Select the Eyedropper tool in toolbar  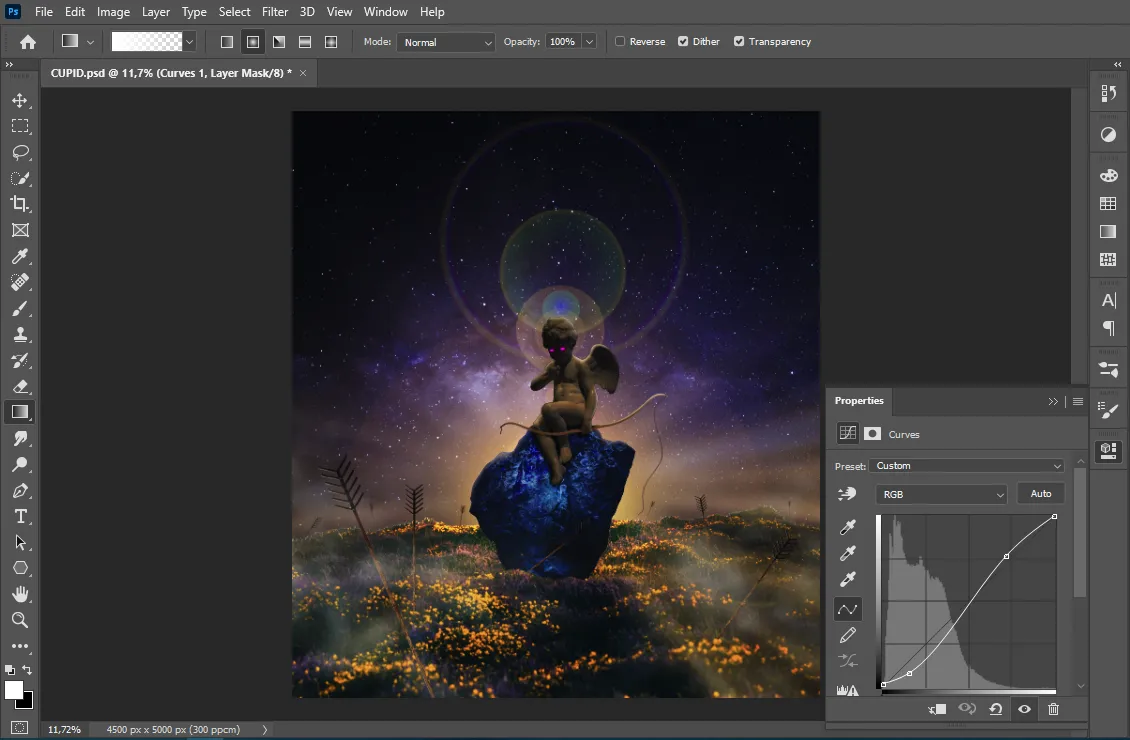[x=20, y=256]
